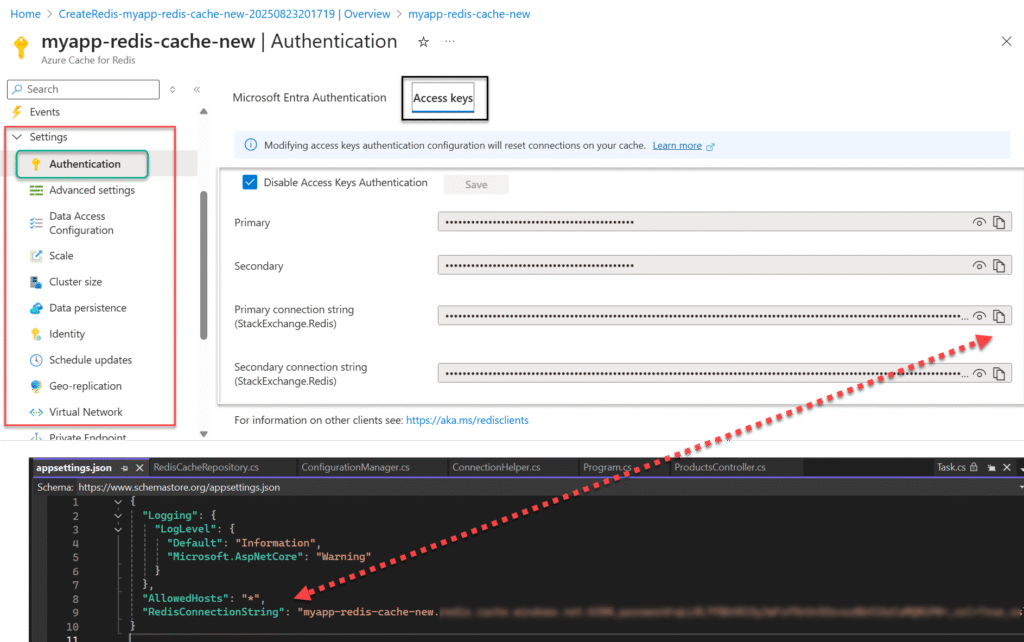Toggle Disable Access Keys Authentication checkbox

[249, 182]
